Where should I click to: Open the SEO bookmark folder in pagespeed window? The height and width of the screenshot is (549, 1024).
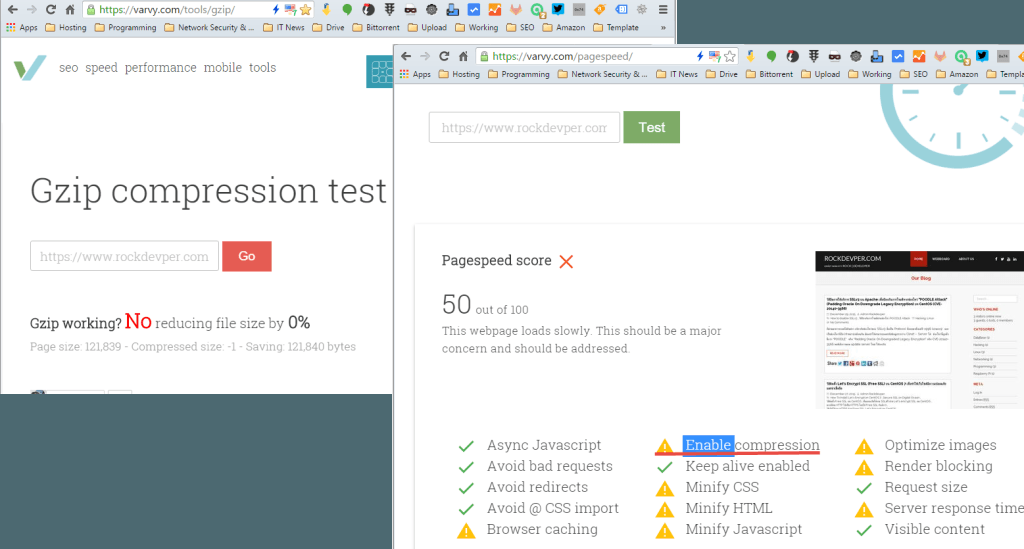tap(913, 74)
